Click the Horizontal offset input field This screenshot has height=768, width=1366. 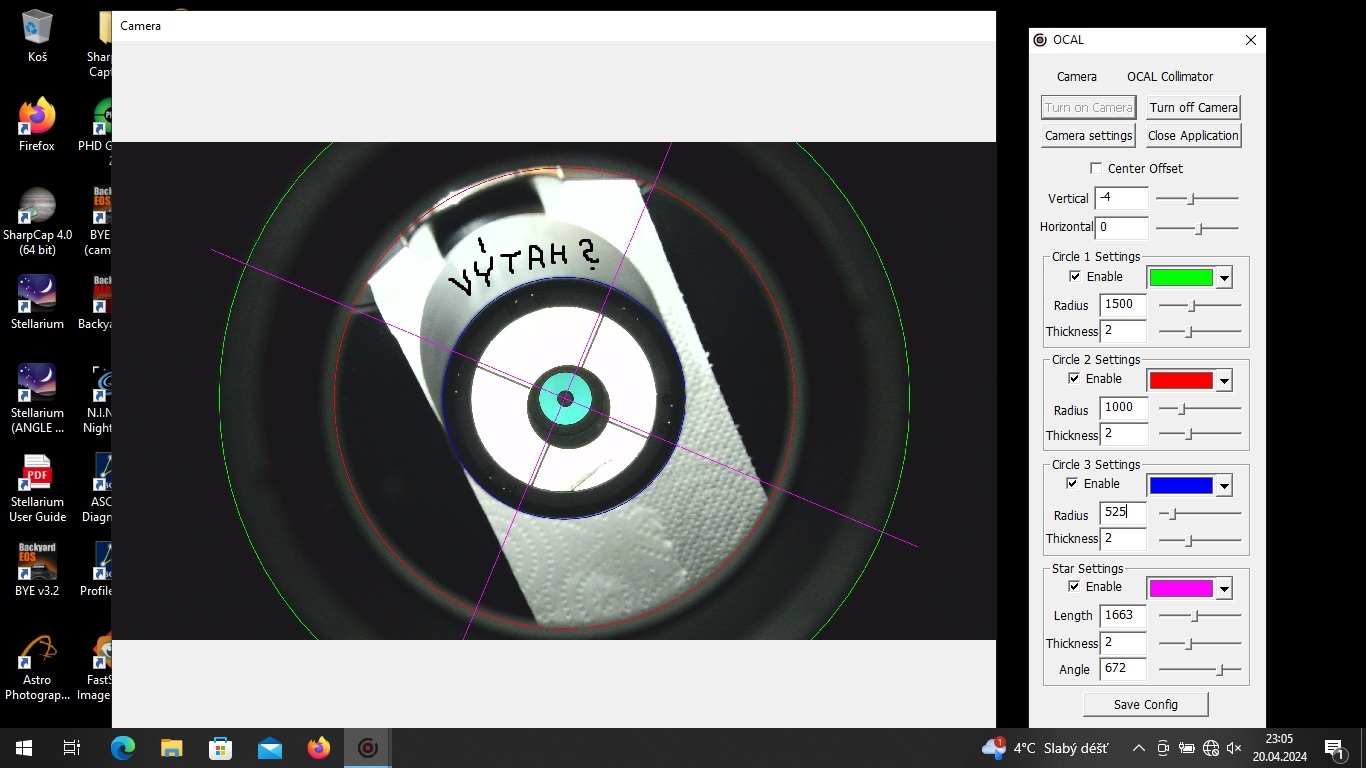pyautogui.click(x=1121, y=227)
